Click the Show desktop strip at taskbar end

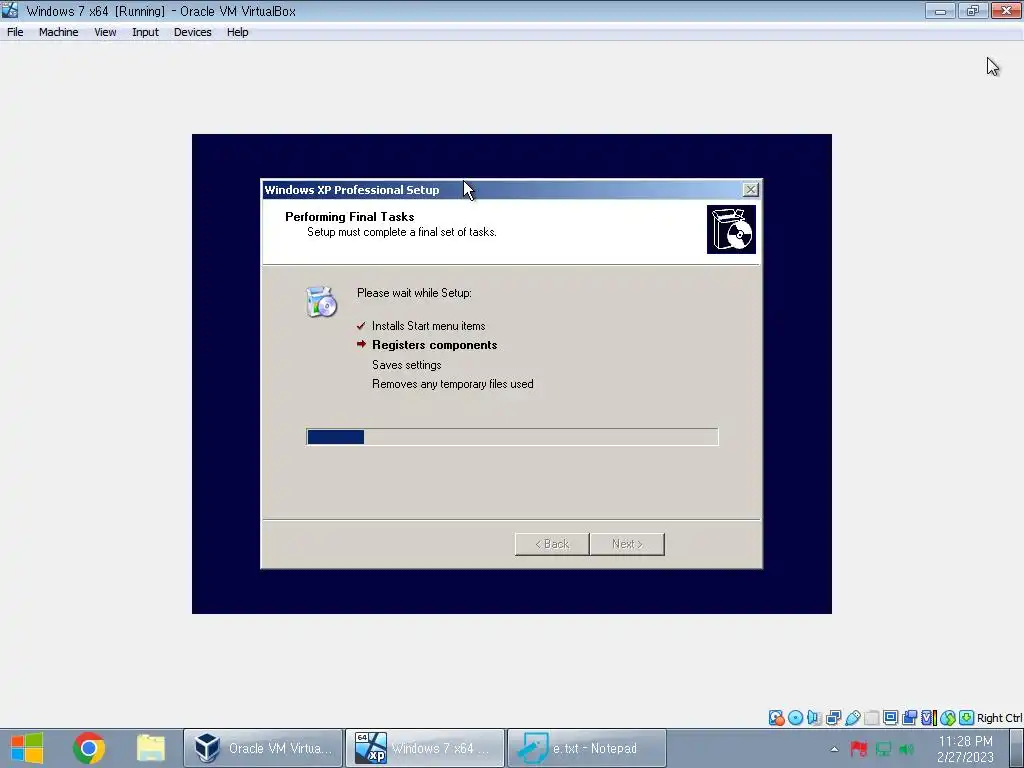click(x=1019, y=748)
